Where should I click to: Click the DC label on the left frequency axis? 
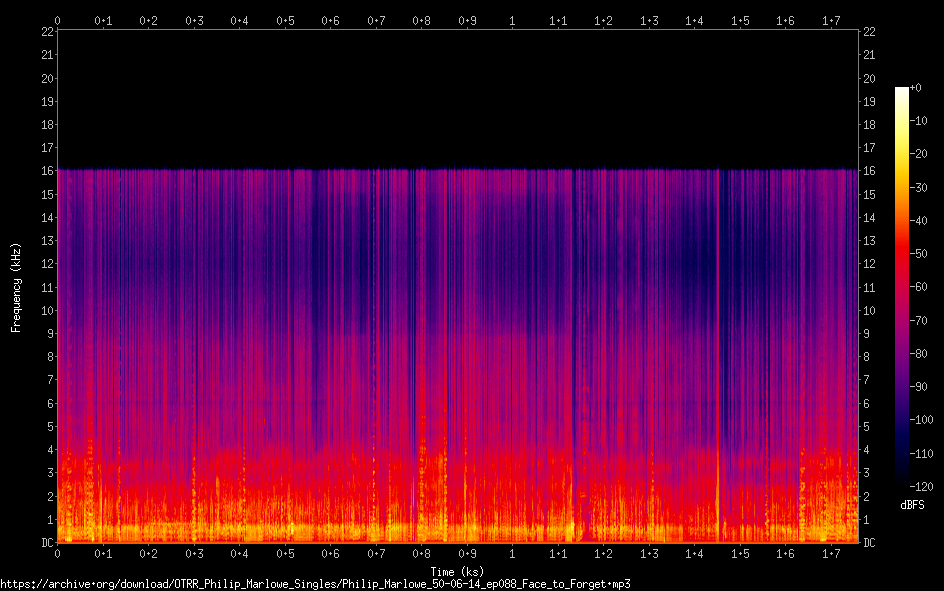(45, 543)
